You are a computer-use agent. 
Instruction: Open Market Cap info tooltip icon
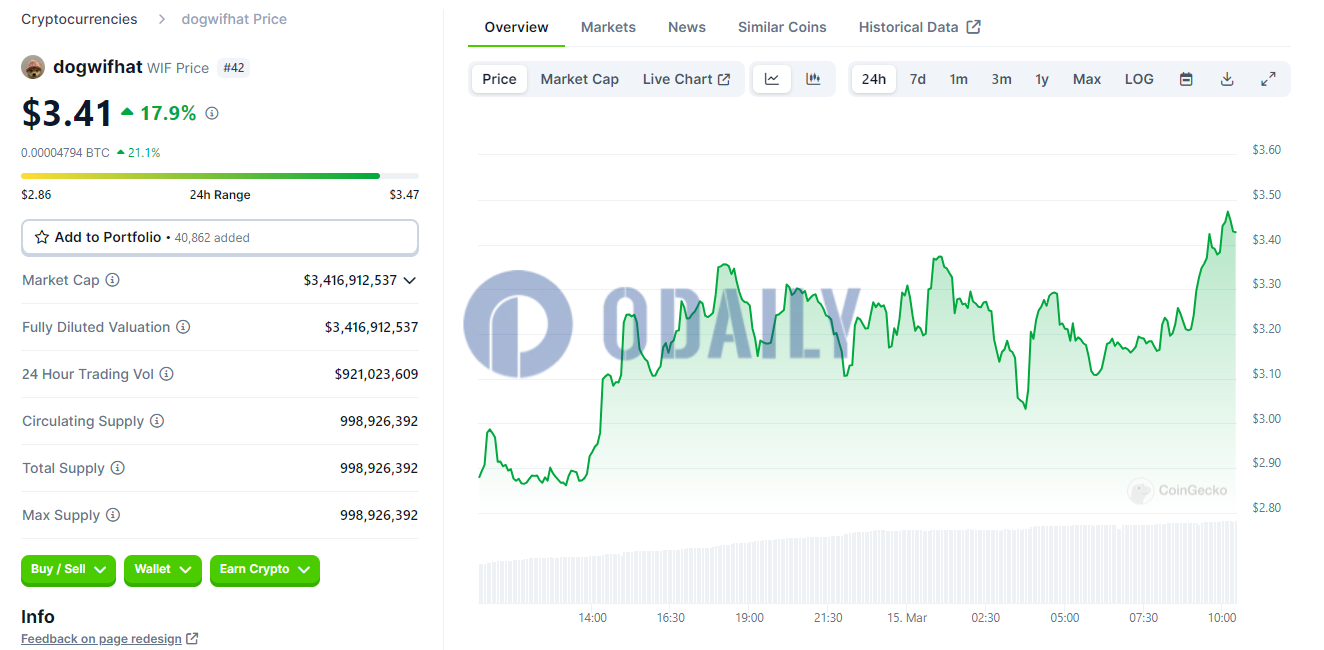click(112, 280)
